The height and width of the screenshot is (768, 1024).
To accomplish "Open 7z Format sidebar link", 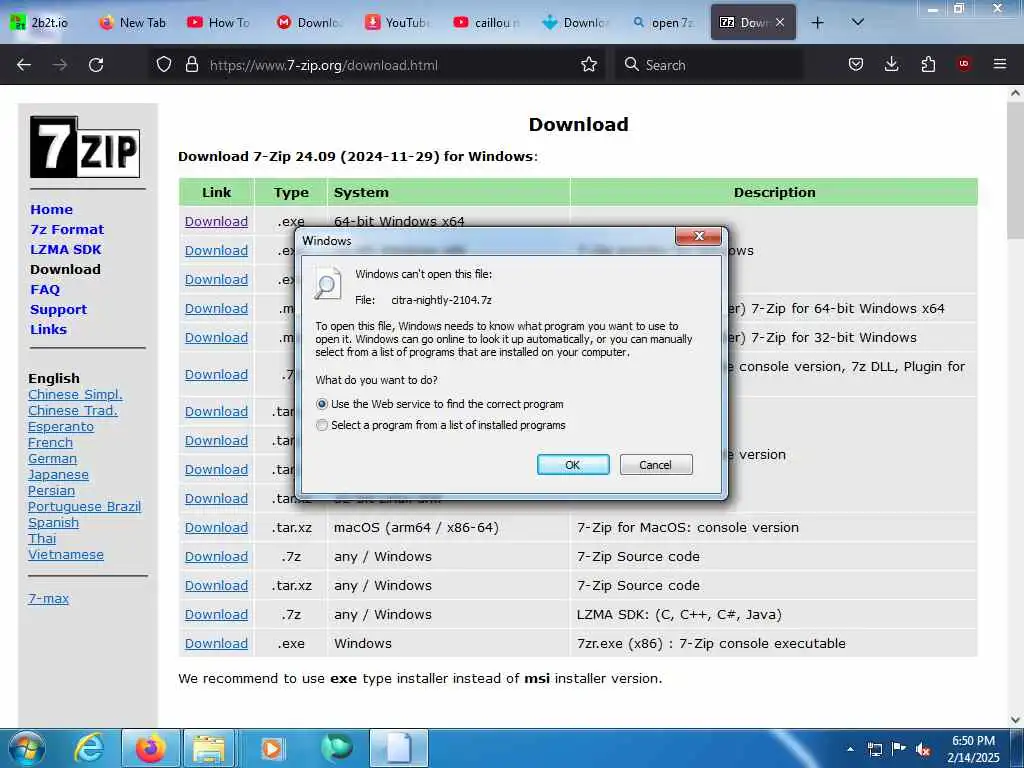I will point(67,230).
